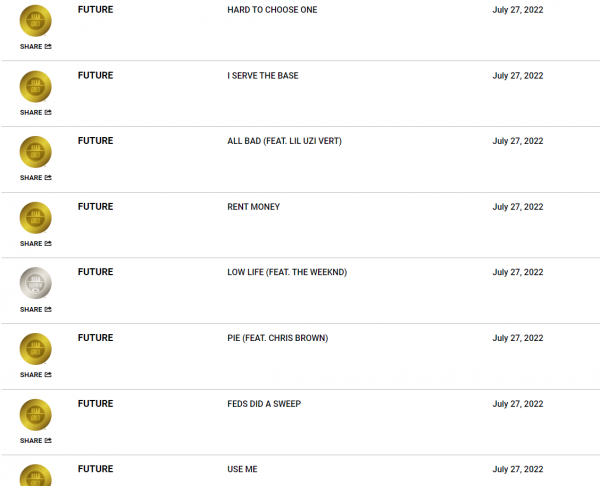Click gold badge for Rent Money
The width and height of the screenshot is (600, 486).
36,218
